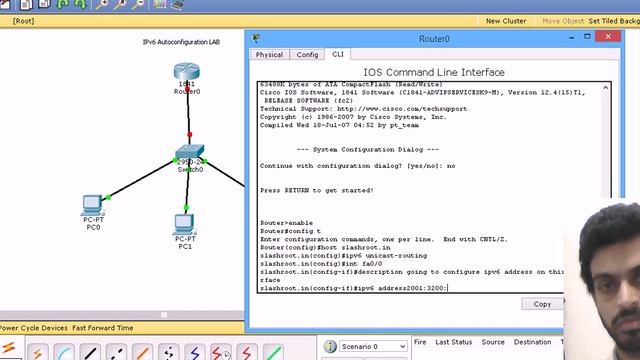The image size is (640, 360).
Task: Choose the green Octal cable
Action: [273, 352]
